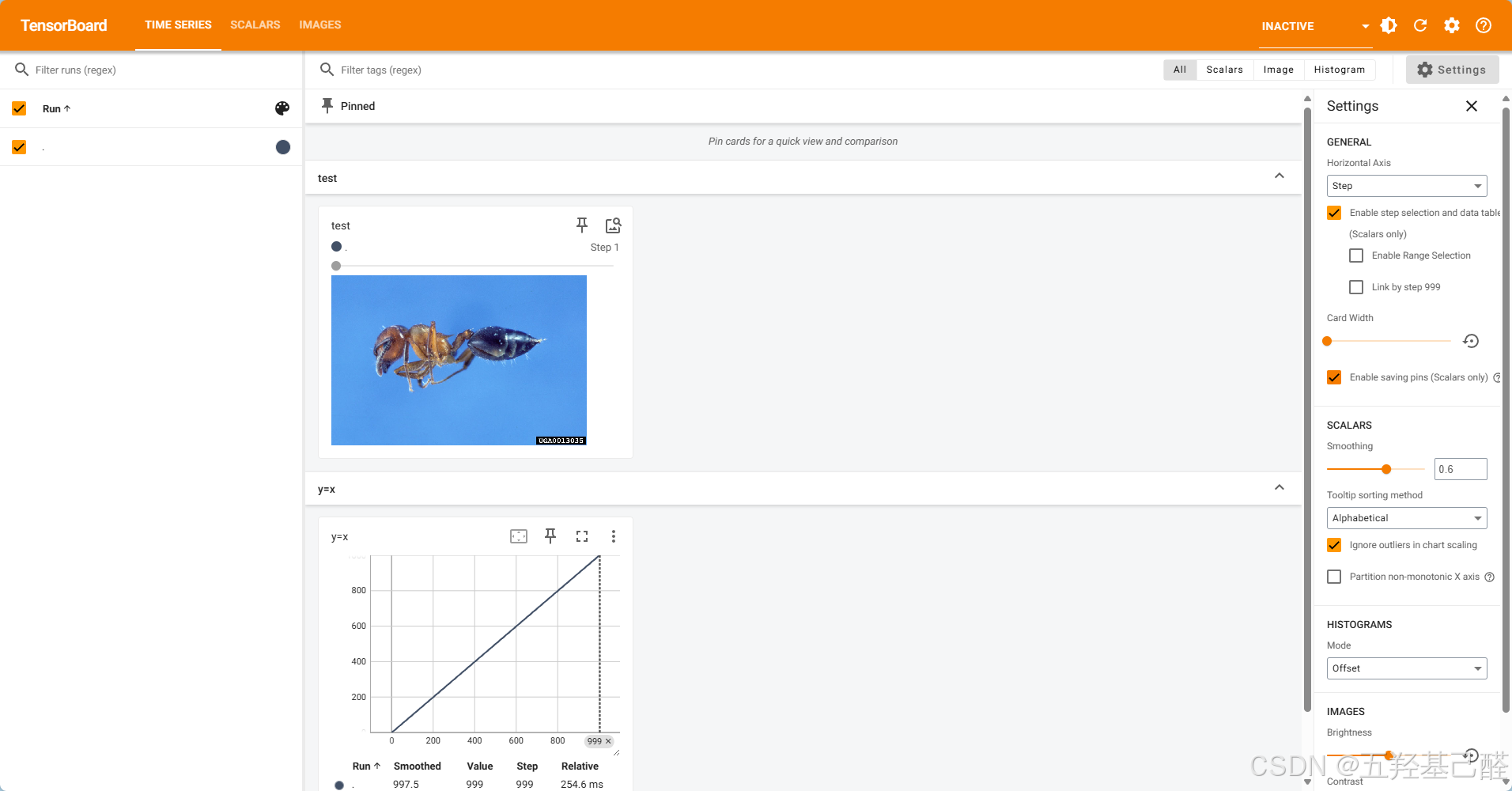Grab the y=x card resize handle
1512x791 pixels.
617,752
